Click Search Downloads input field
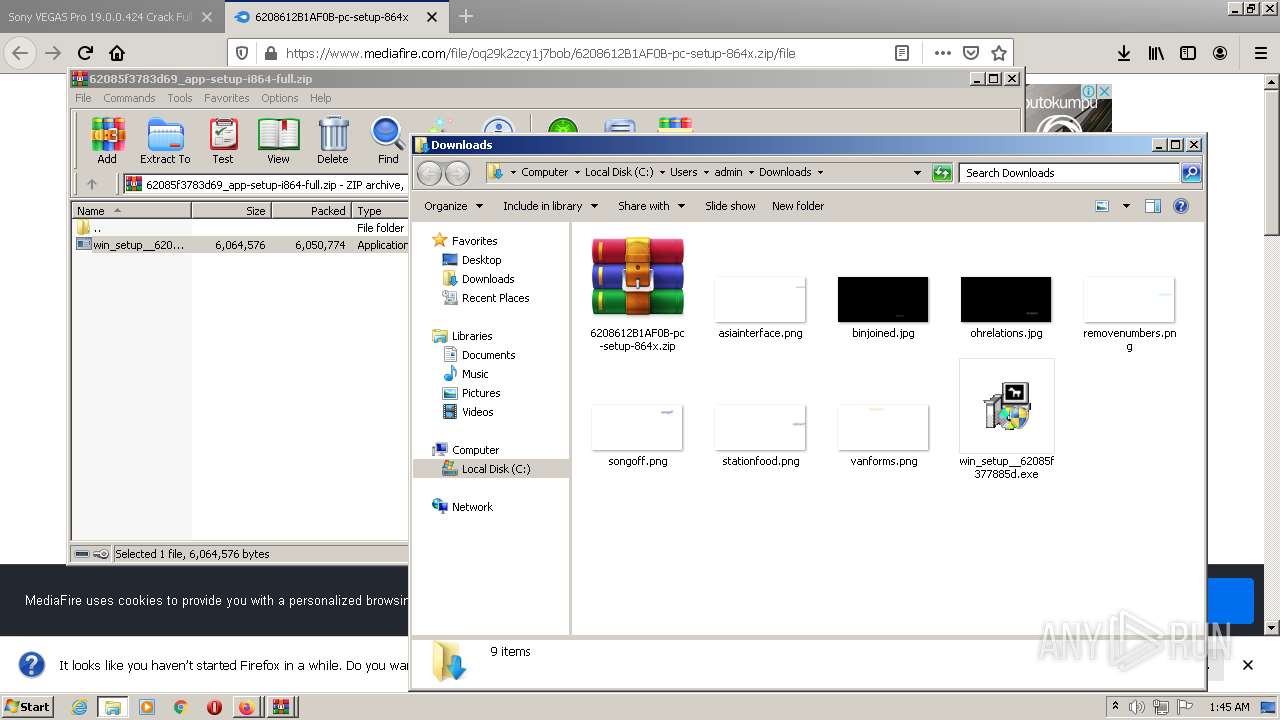This screenshot has width=1280, height=720. (x=1069, y=173)
